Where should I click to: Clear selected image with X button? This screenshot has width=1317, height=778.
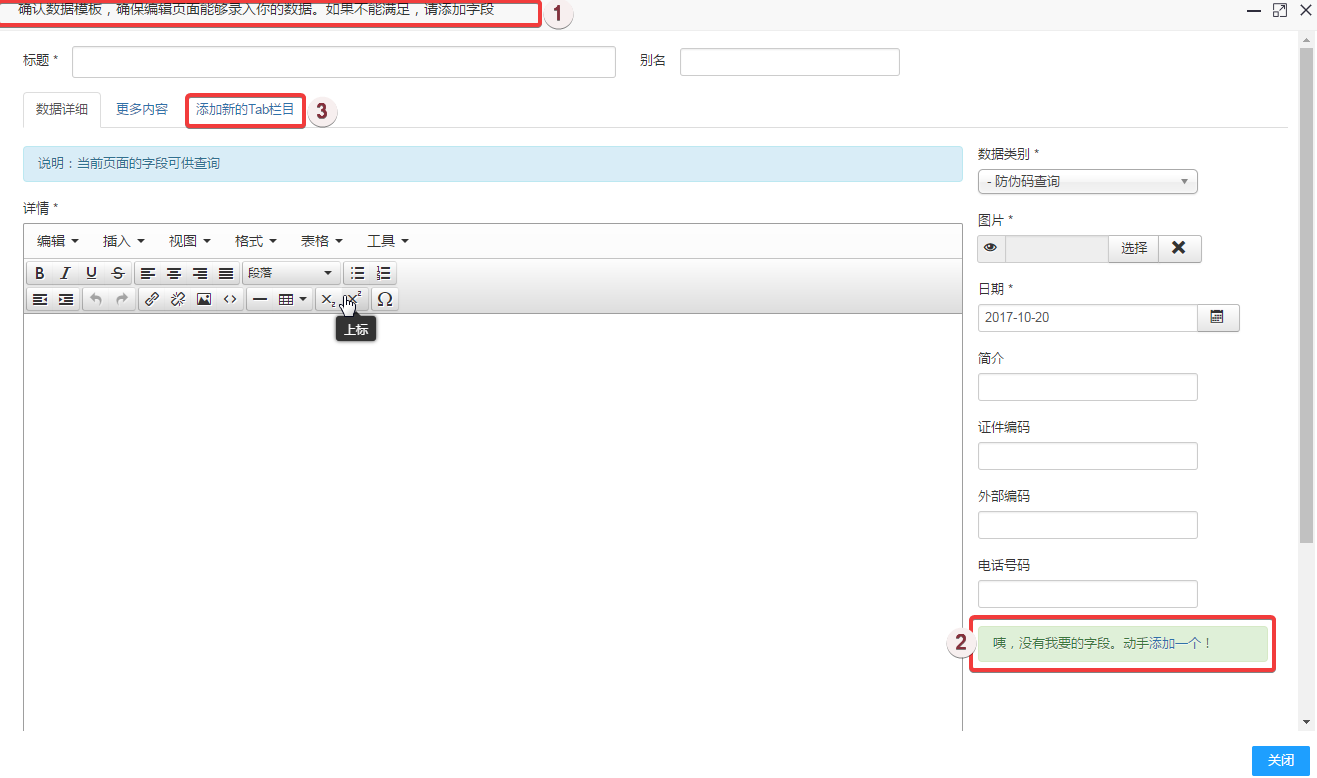coord(1179,248)
